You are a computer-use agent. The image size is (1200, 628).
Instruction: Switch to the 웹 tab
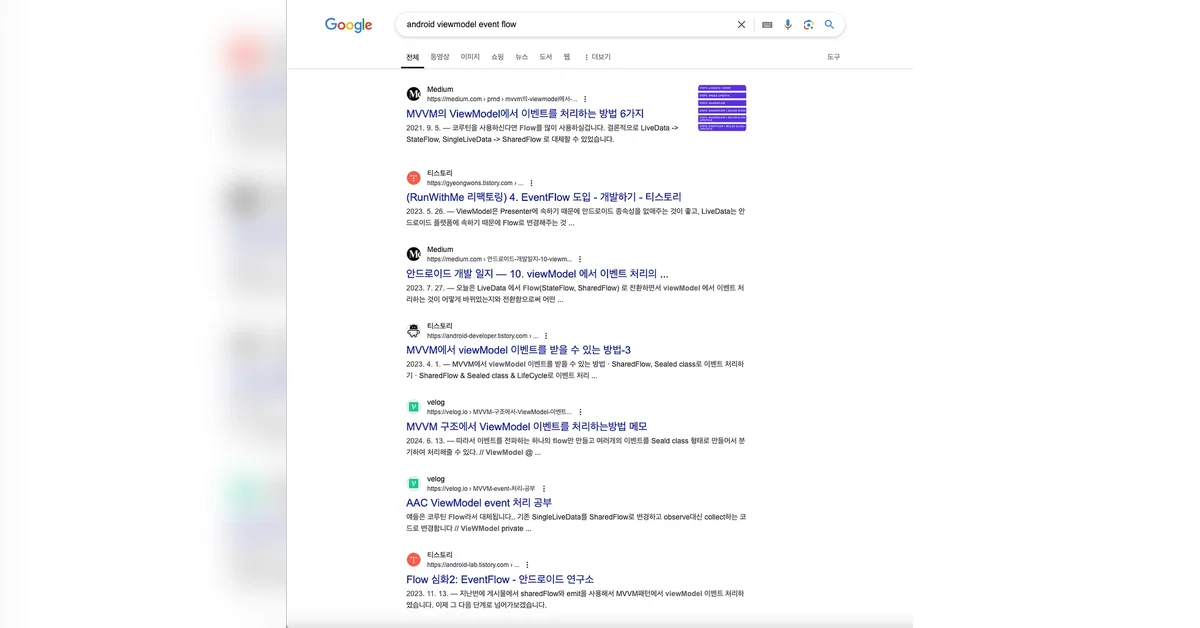(567, 57)
